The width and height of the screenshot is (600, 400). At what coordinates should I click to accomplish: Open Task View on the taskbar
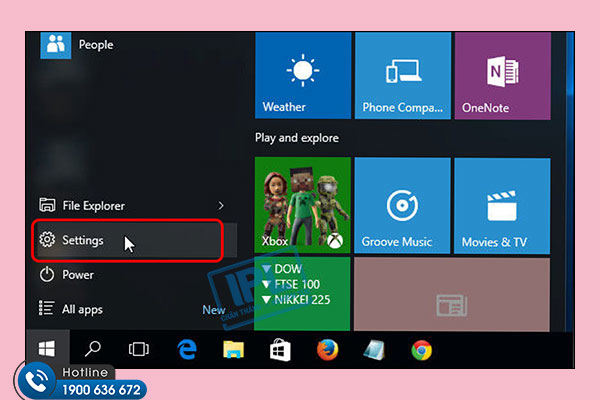pyautogui.click(x=139, y=349)
